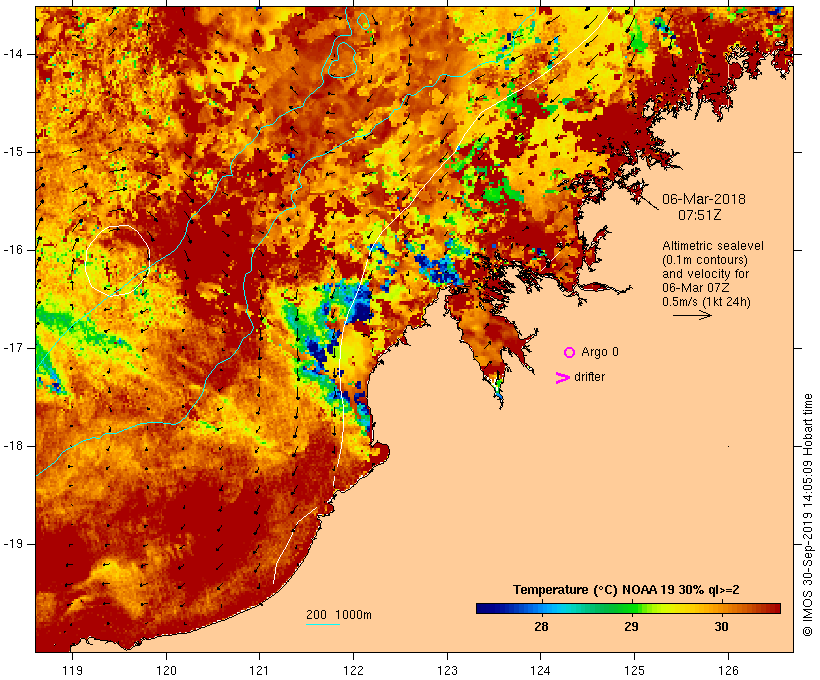Click the colorbar tick label 29
820x680 pixels.
pyautogui.click(x=631, y=626)
